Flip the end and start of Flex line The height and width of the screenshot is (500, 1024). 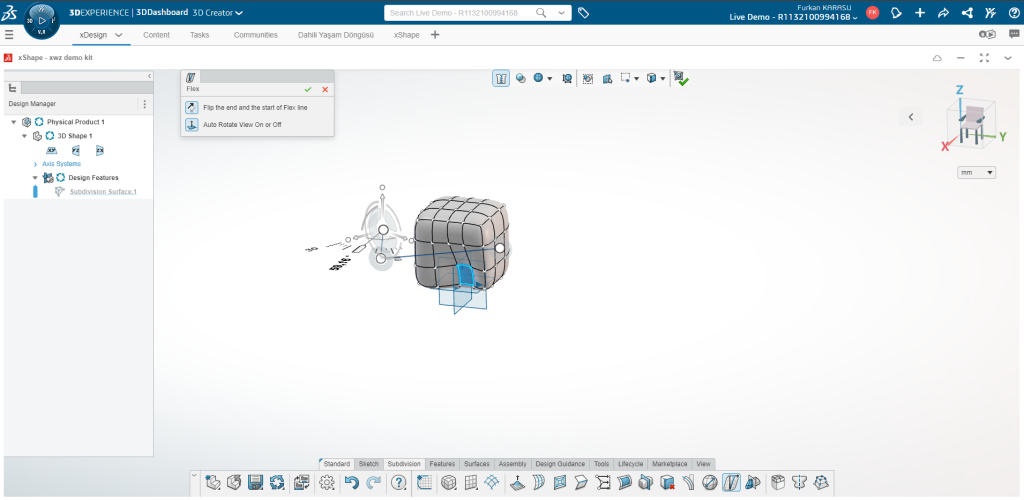(191, 107)
